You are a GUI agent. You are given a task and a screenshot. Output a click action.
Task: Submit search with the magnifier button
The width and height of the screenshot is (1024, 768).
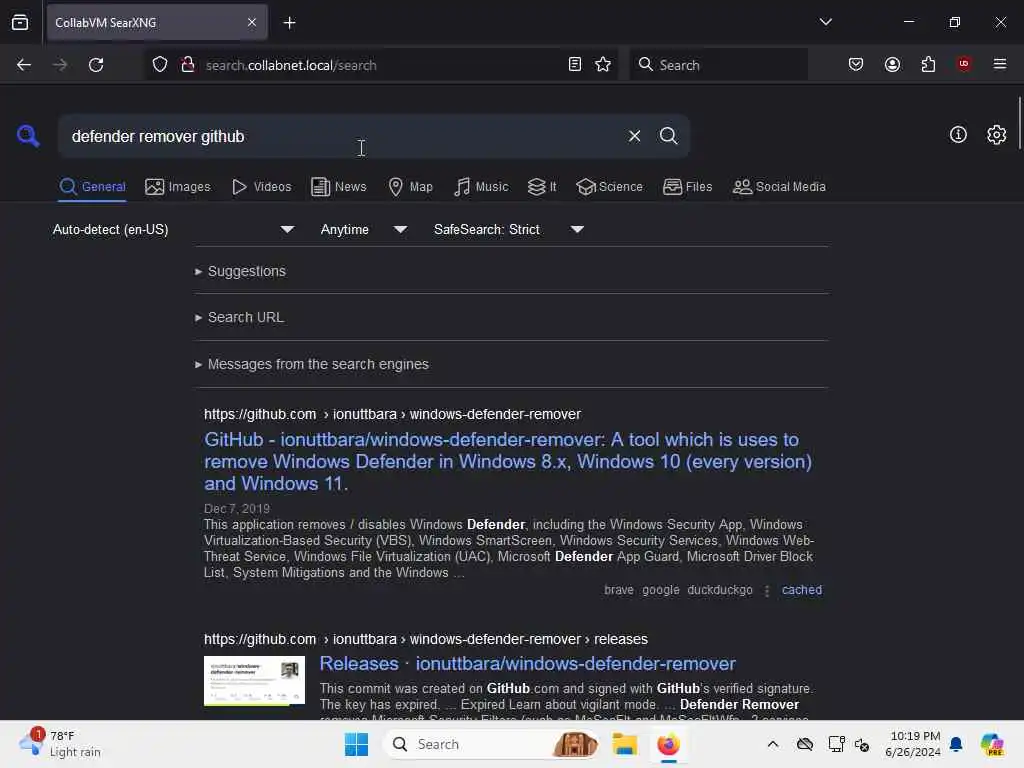668,136
